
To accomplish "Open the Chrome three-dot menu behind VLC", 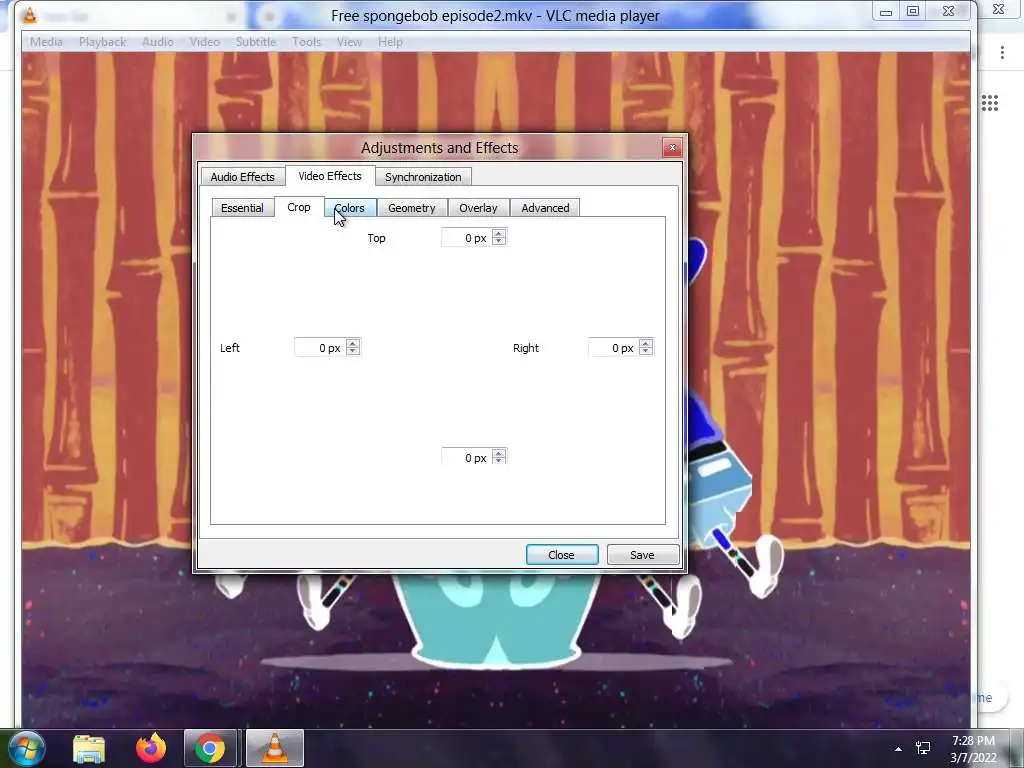I will (1002, 53).
